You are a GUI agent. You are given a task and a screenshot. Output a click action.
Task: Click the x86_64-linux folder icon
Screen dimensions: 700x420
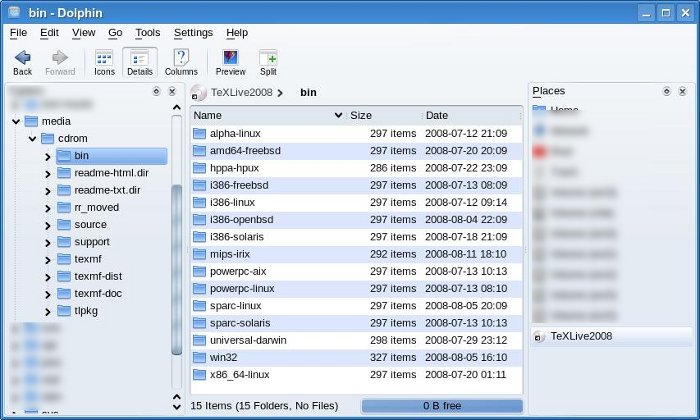coord(199,374)
